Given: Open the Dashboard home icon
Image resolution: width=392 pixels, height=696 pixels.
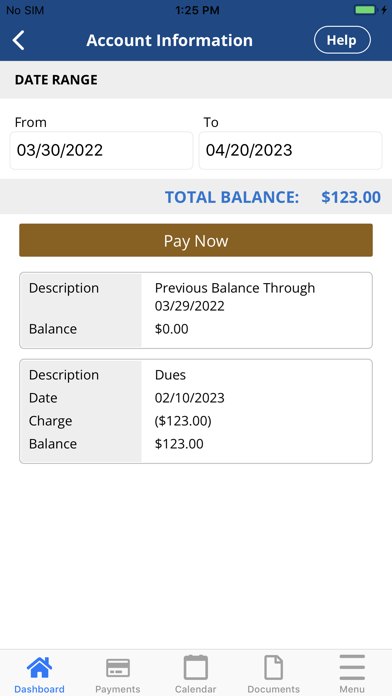Looking at the screenshot, I should (x=39, y=668).
